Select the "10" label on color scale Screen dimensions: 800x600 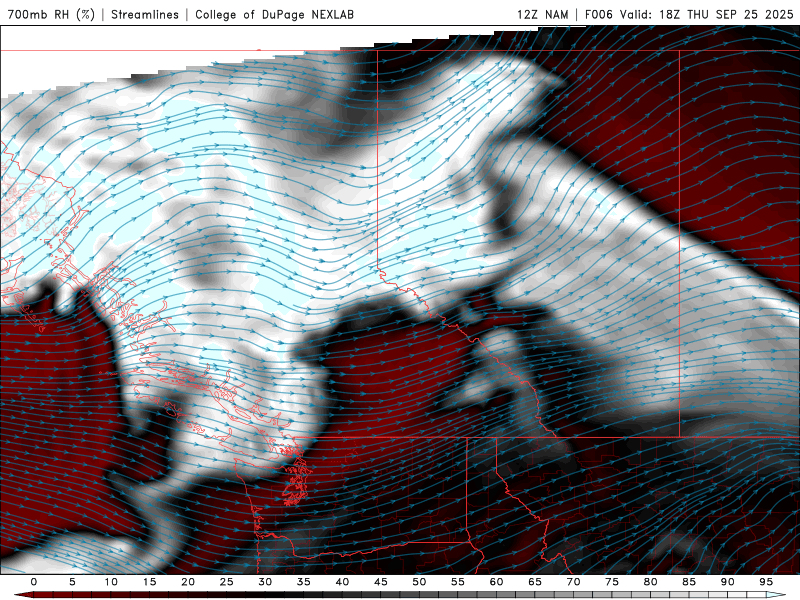tap(111, 582)
